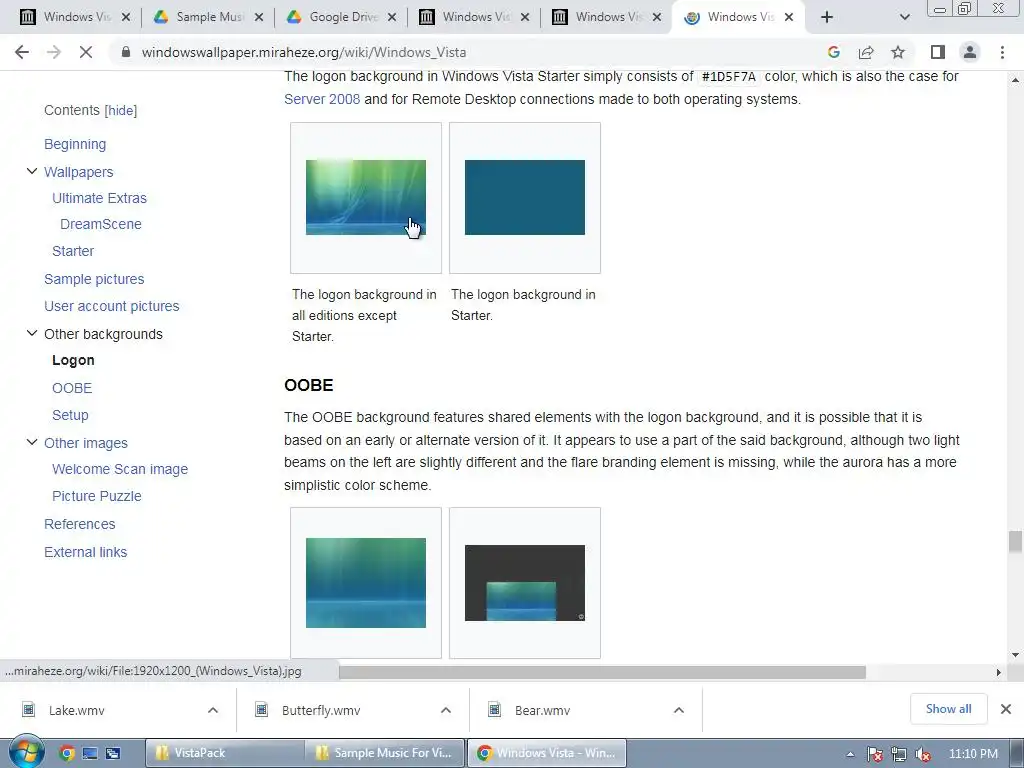Open Sample Music For Vista taskbar window
Image resolution: width=1024 pixels, height=768 pixels.
pos(385,753)
